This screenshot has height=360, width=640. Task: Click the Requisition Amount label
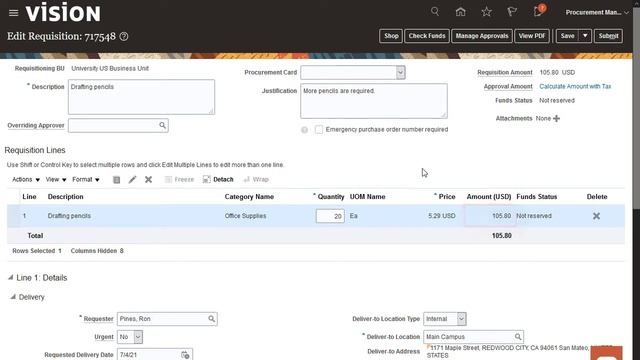click(x=505, y=73)
